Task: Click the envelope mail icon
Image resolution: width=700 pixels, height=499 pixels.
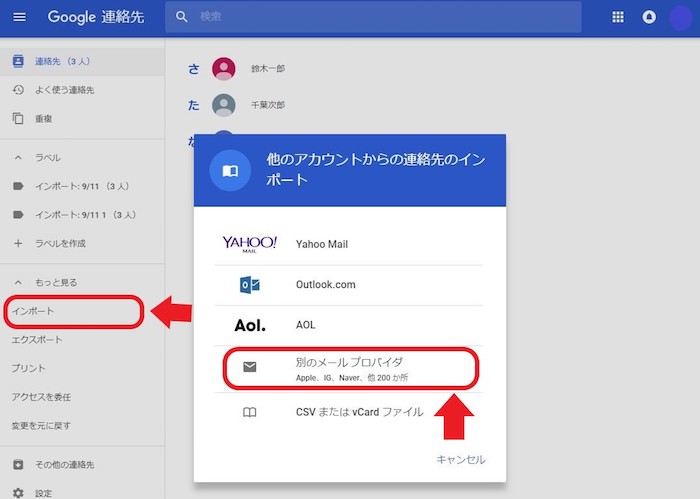Action: coord(250,367)
